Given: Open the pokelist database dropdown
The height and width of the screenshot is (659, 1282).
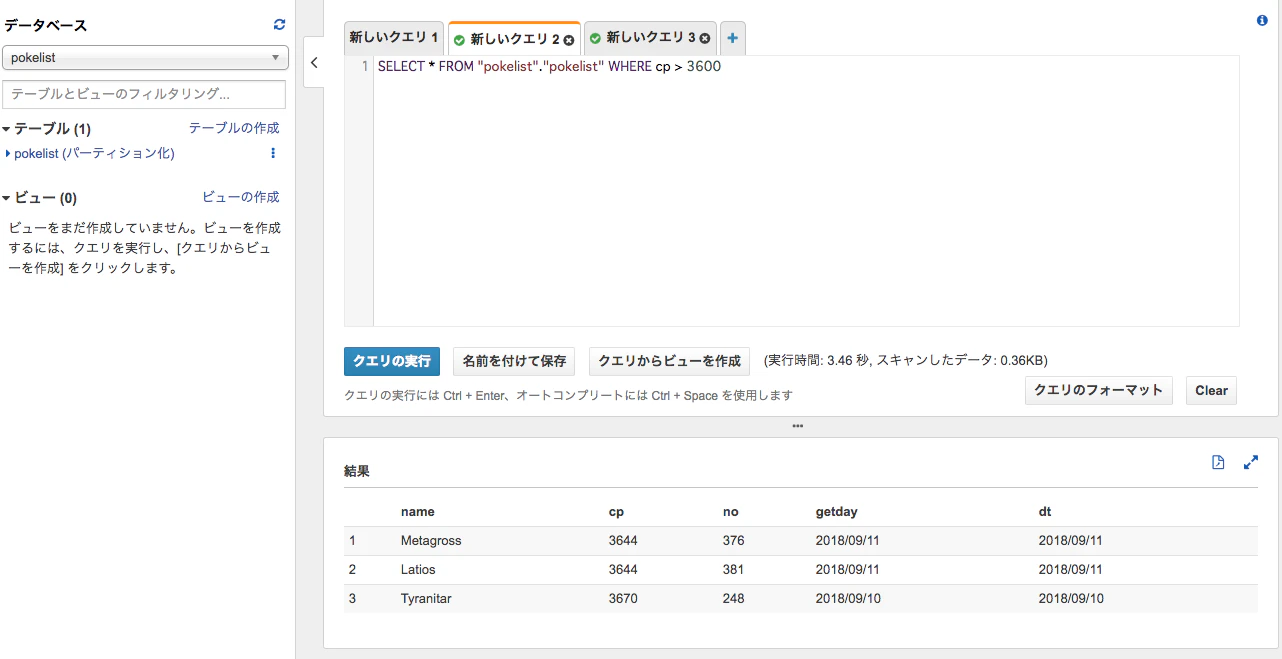Looking at the screenshot, I should [146, 58].
